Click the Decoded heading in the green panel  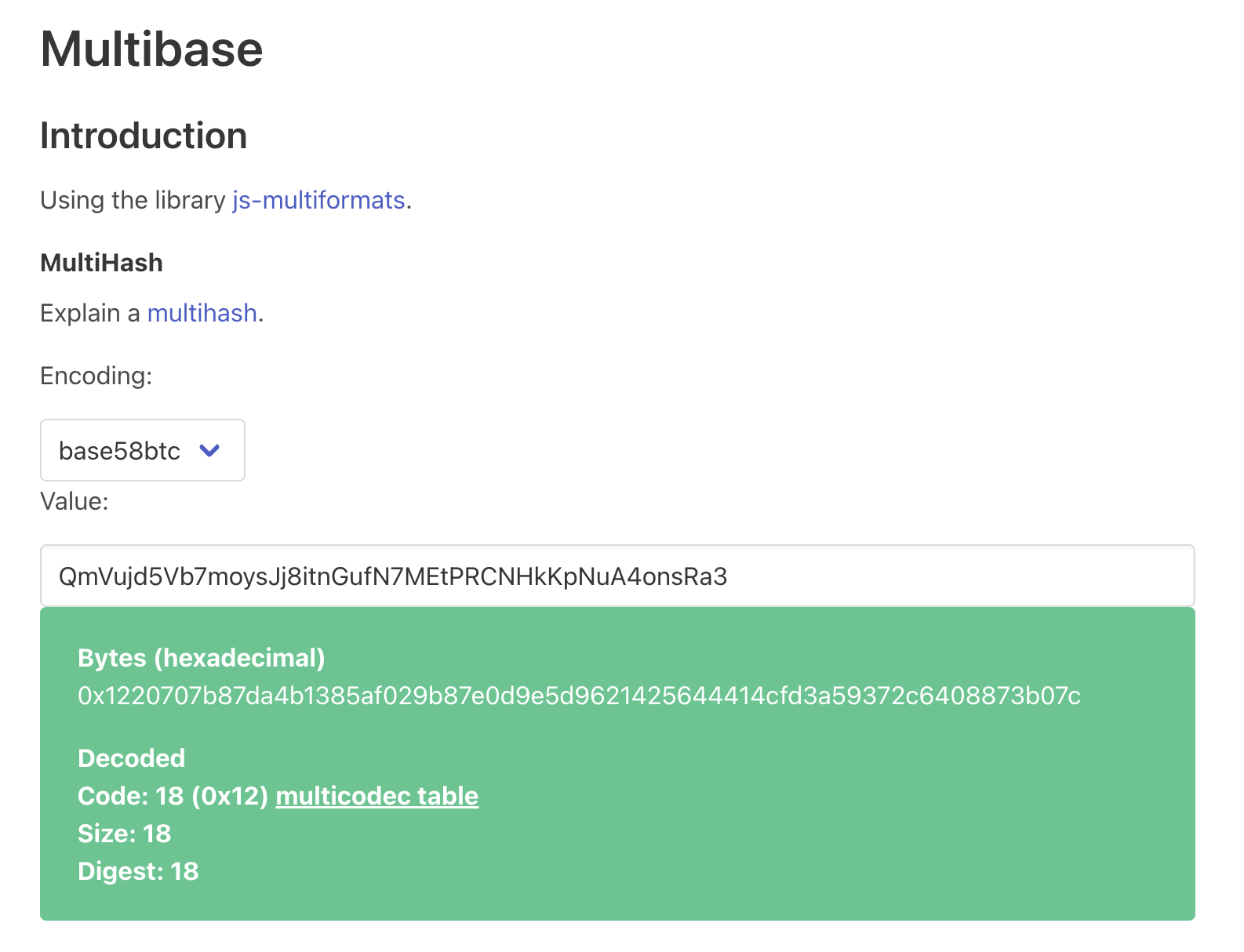click(x=131, y=758)
